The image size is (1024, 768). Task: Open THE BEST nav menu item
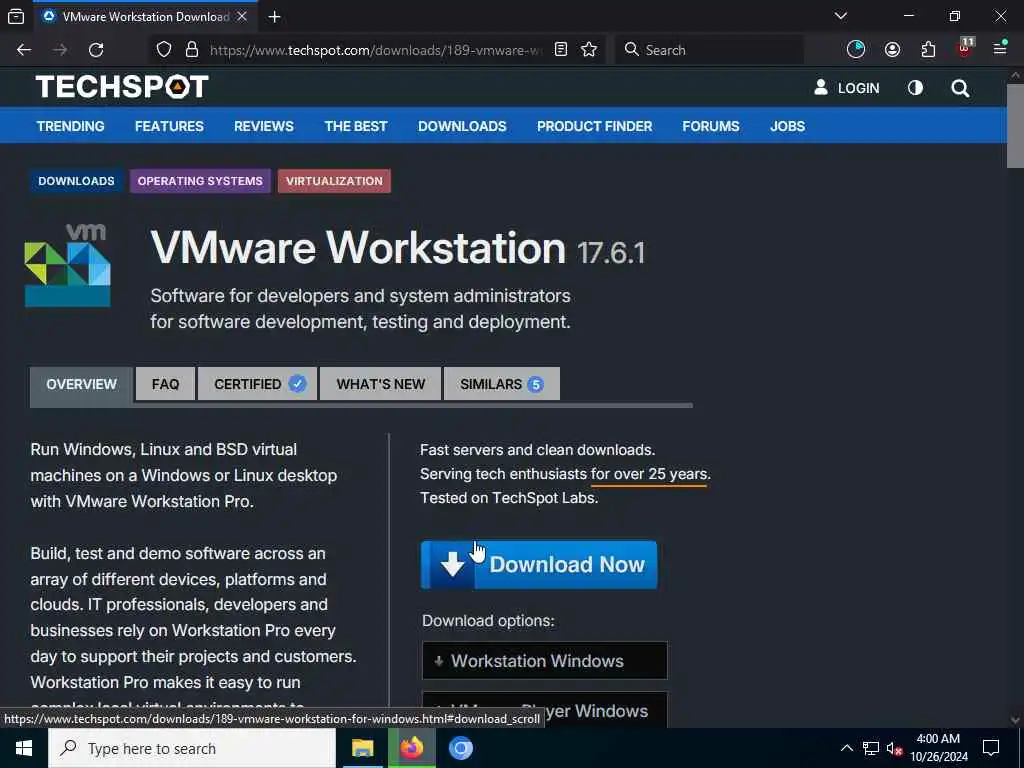coord(356,126)
